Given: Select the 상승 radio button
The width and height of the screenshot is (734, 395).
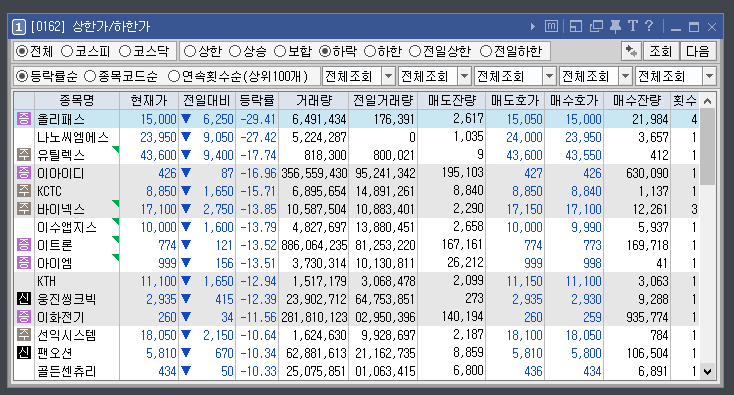Looking at the screenshot, I should click(235, 51).
